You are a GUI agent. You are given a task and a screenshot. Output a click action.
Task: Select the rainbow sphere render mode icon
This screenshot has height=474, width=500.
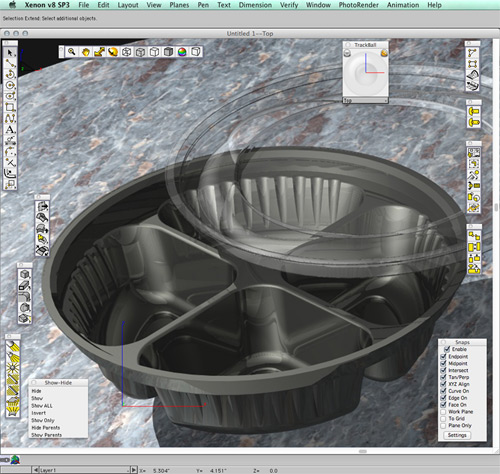coord(182,52)
